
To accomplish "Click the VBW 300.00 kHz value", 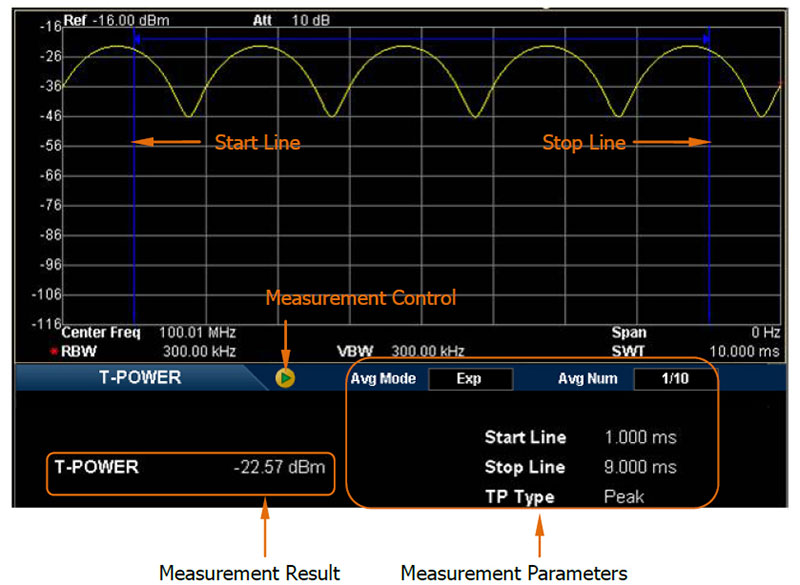I will (x=428, y=351).
